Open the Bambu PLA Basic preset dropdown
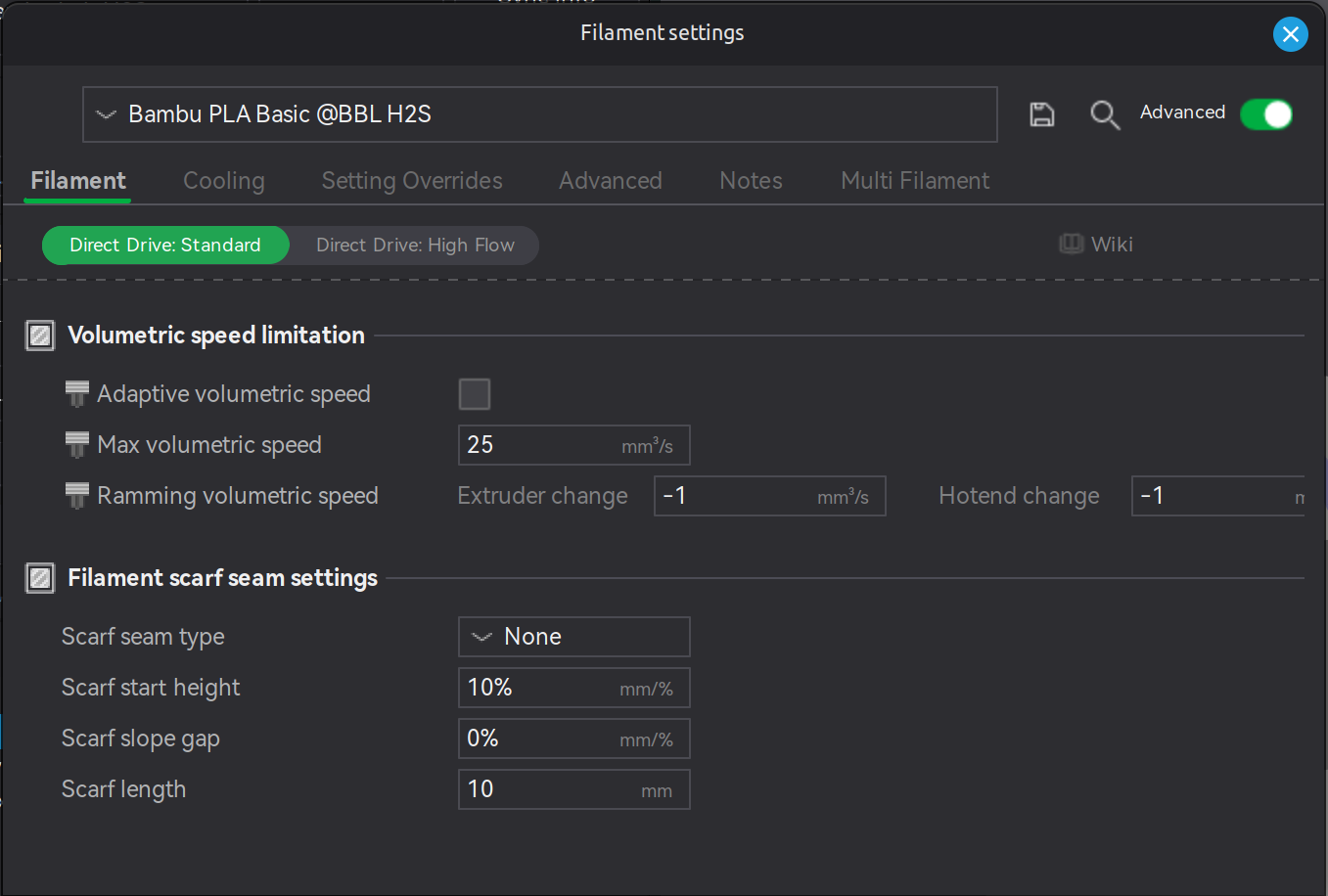This screenshot has width=1328, height=896. click(540, 114)
